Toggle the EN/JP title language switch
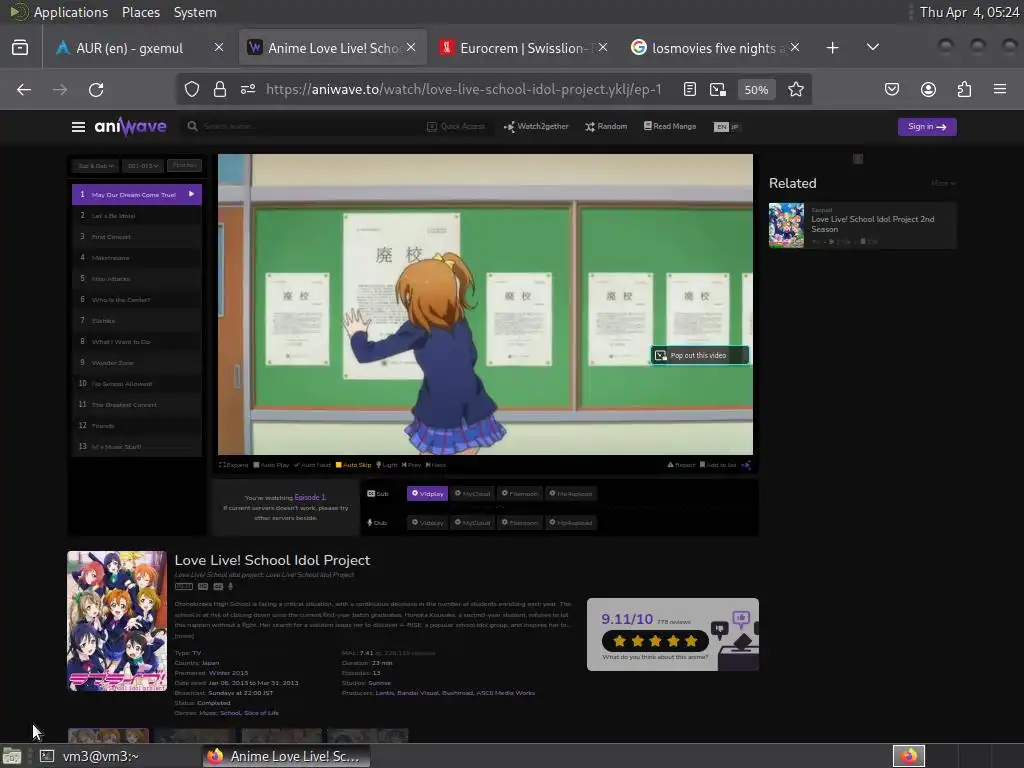 (x=726, y=127)
